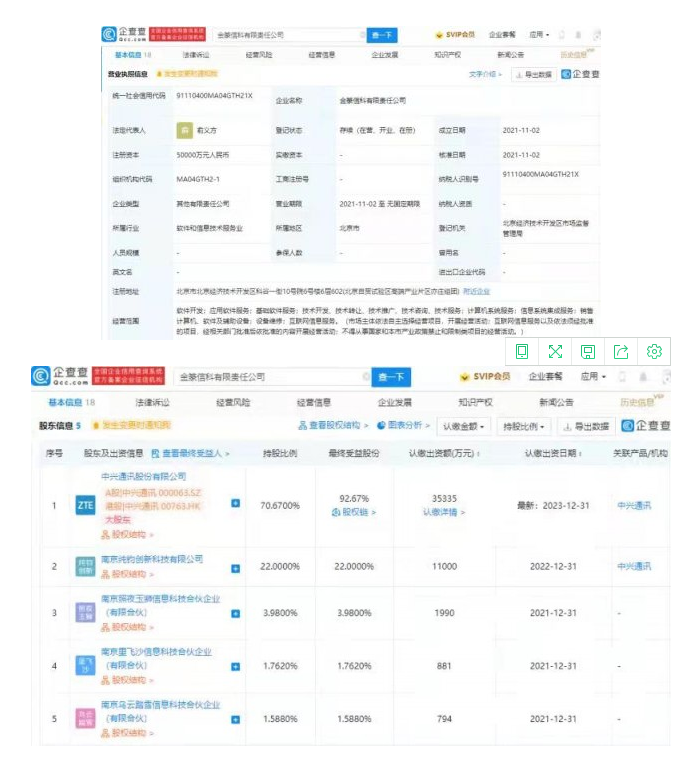Click the bell icon in the 股东信息 page header
Viewport: 686px width, 760px height.
(x=643, y=377)
